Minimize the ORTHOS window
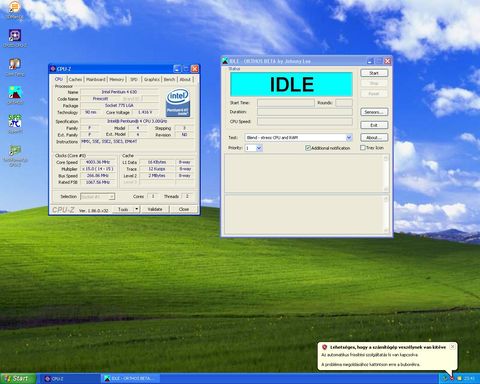The image size is (480, 384). [370, 61]
